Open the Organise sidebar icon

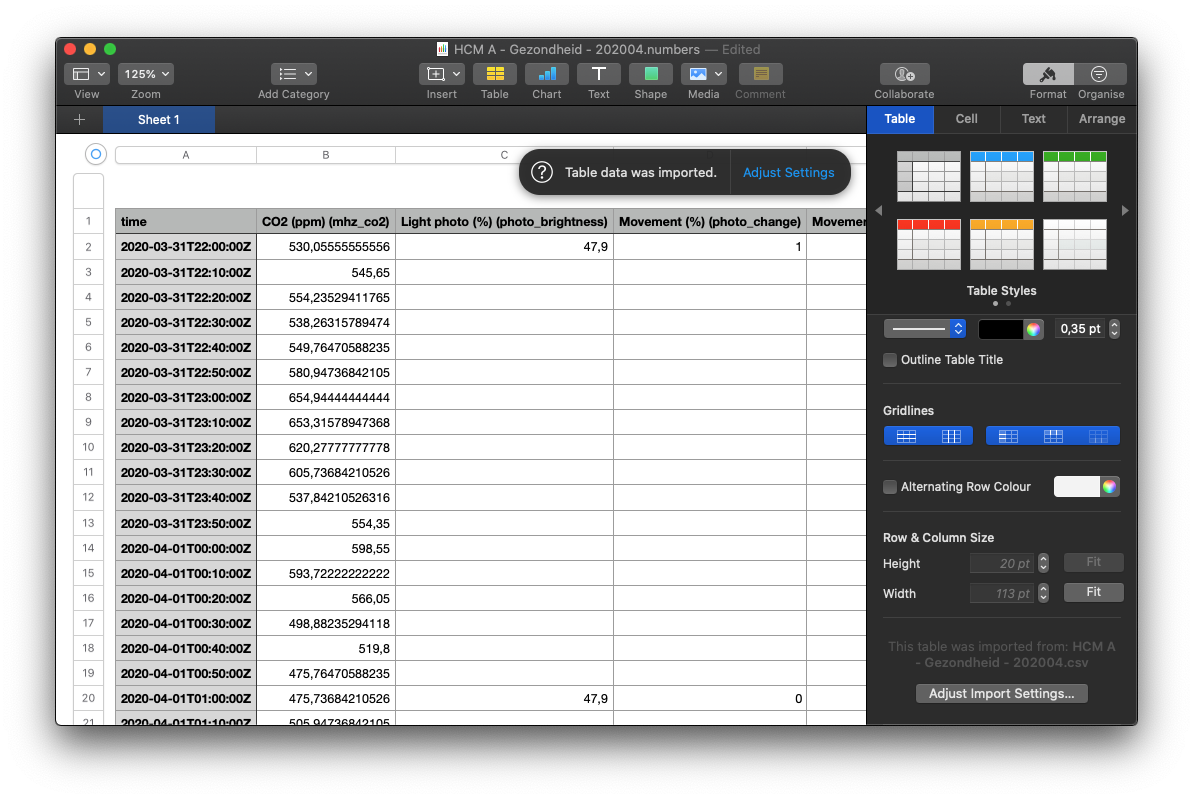(1100, 74)
